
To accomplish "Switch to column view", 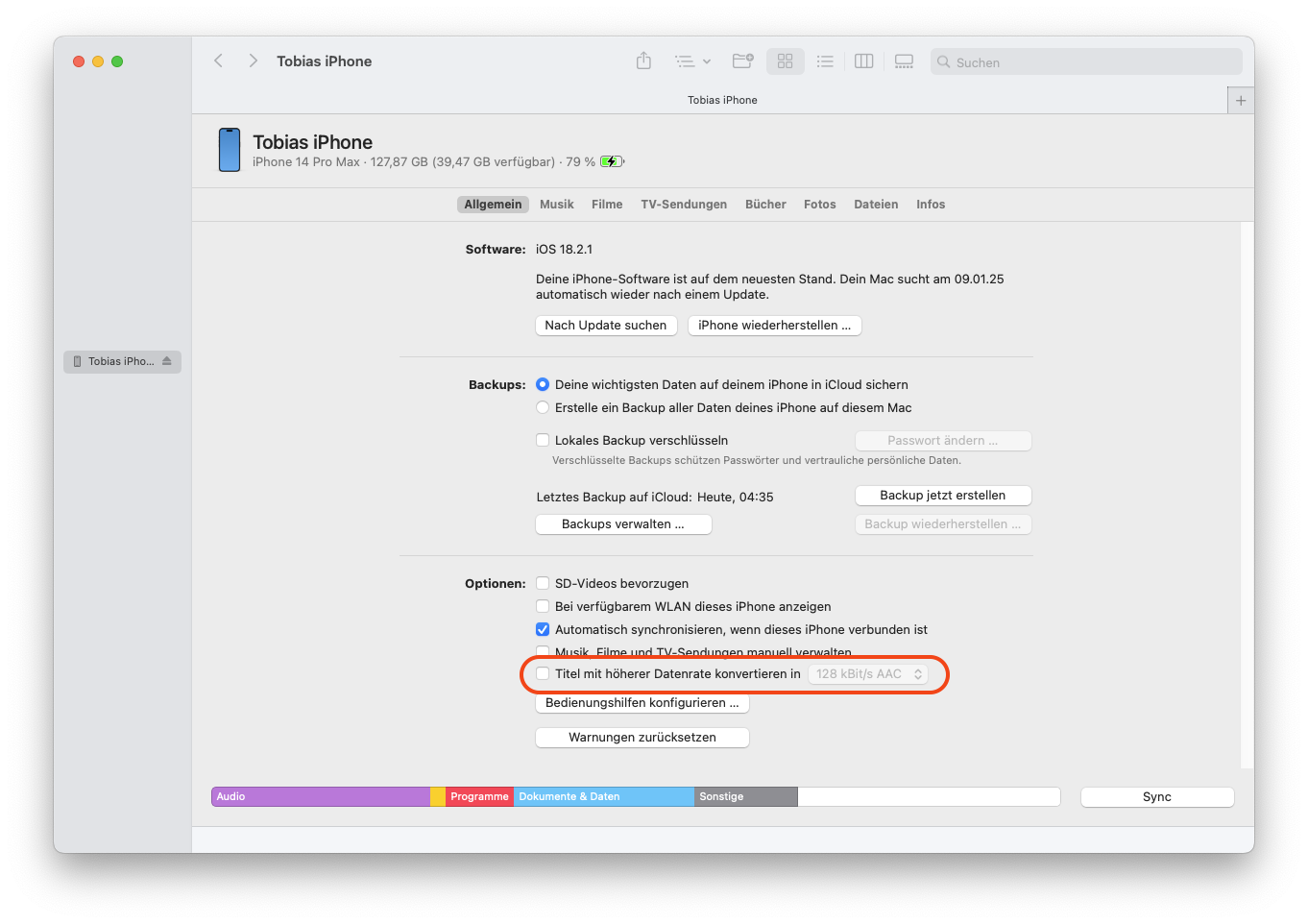I will point(864,61).
